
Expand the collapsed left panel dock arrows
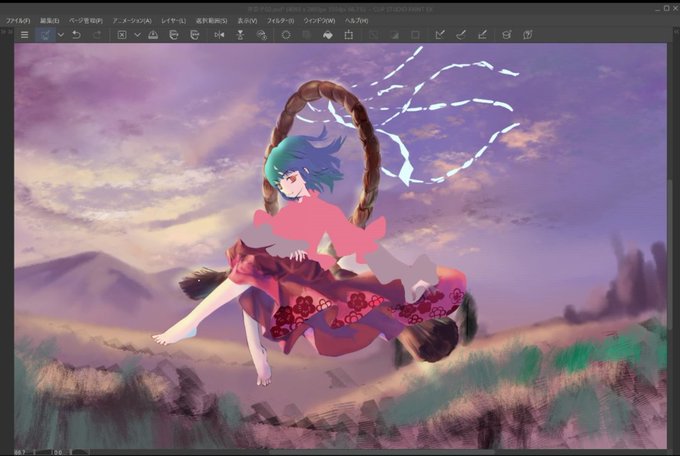click(7, 32)
